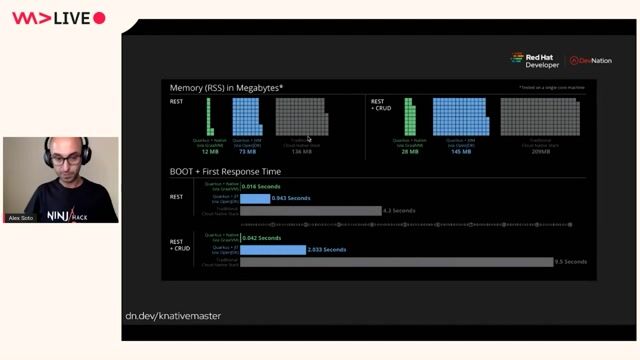Image resolution: width=640 pixels, height=360 pixels.
Task: Click the Red Hat Developer logo
Action: (535, 60)
